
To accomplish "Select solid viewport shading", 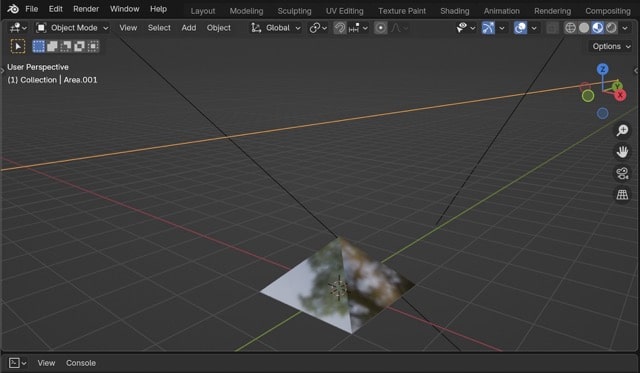I will (x=584, y=28).
